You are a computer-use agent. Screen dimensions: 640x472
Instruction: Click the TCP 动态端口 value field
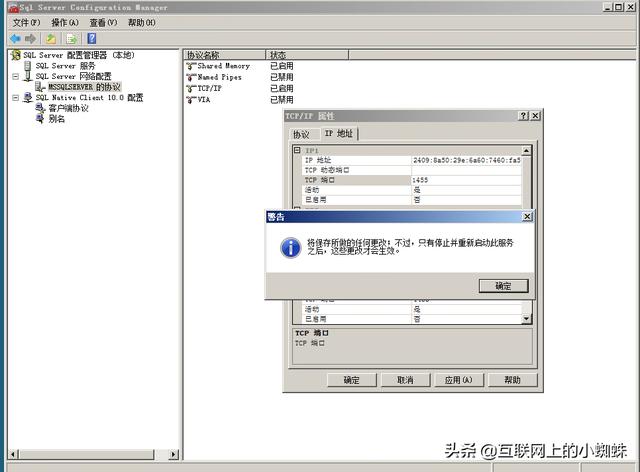click(x=466, y=170)
